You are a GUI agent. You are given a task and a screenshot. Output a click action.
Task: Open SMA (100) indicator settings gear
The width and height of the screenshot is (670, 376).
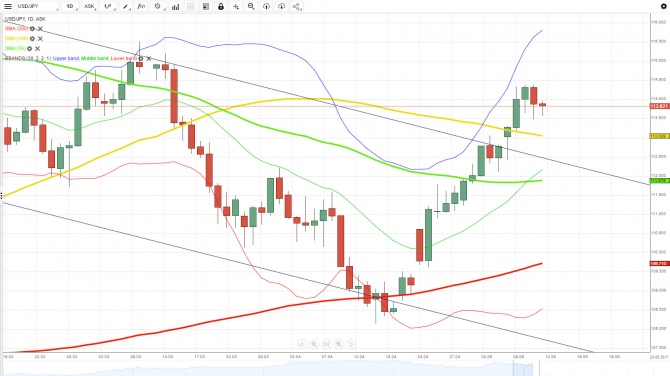click(32, 38)
